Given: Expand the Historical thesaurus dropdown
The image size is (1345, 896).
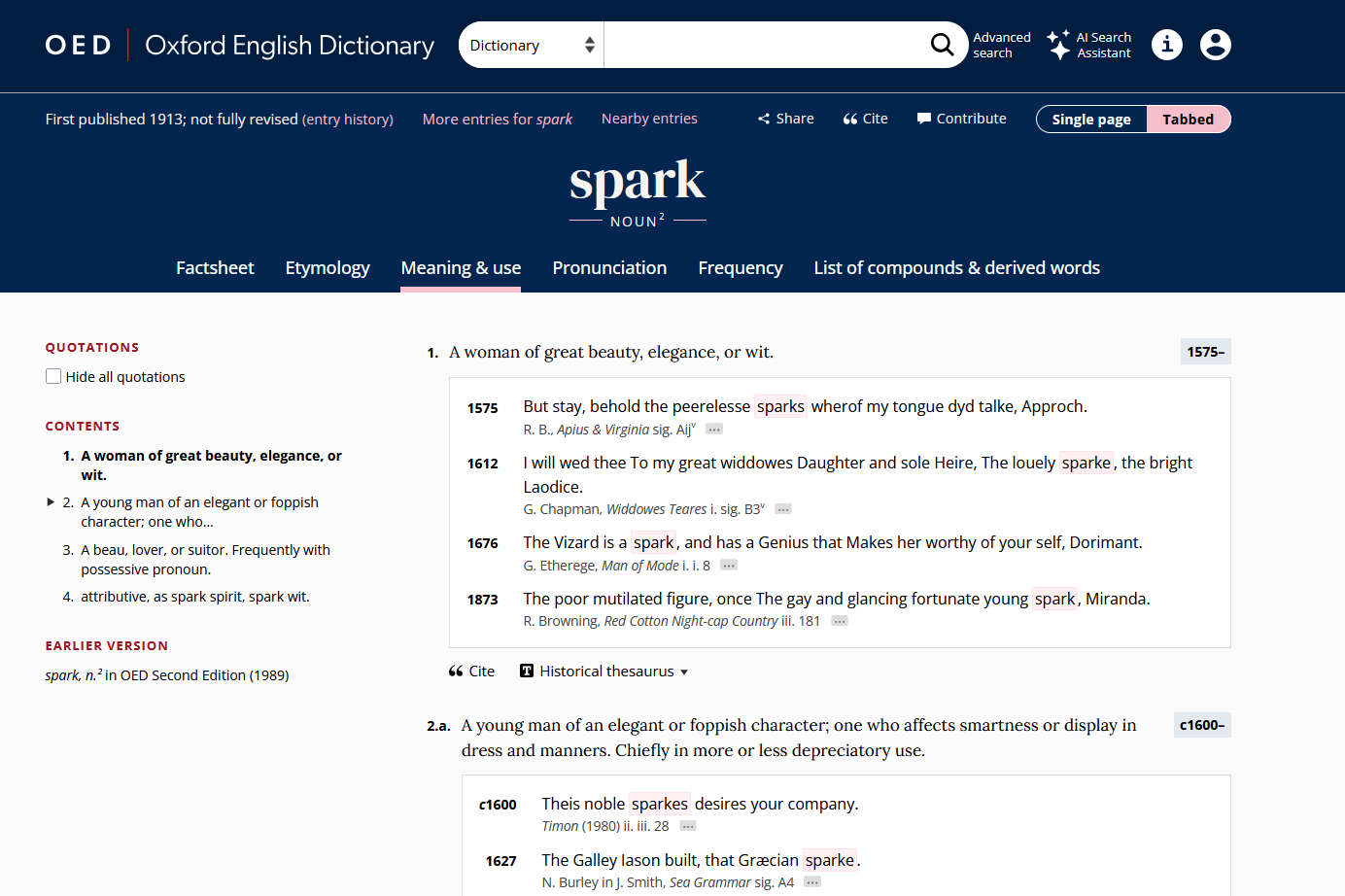Looking at the screenshot, I should [604, 672].
